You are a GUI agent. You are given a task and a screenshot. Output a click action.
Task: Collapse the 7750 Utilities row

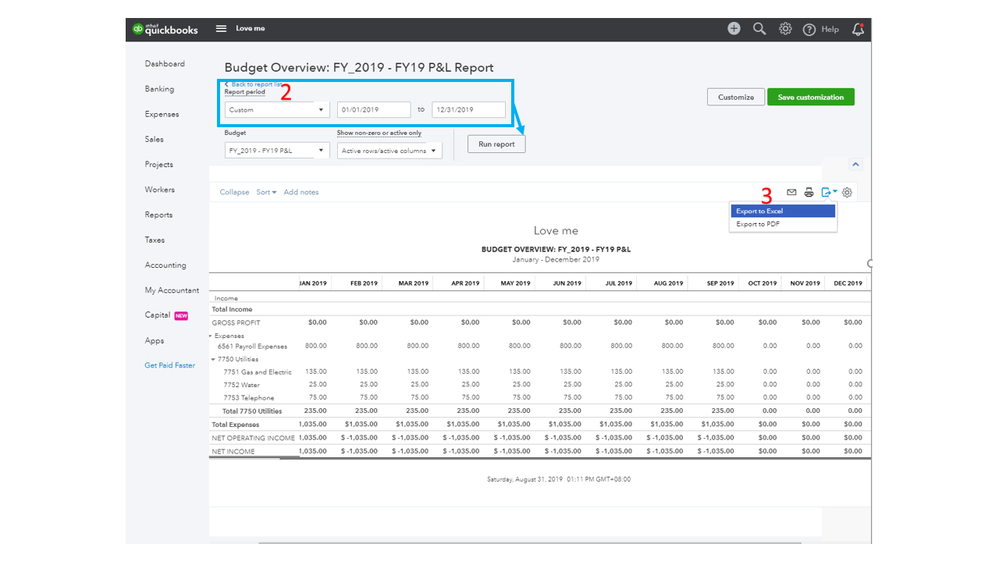coord(213,359)
